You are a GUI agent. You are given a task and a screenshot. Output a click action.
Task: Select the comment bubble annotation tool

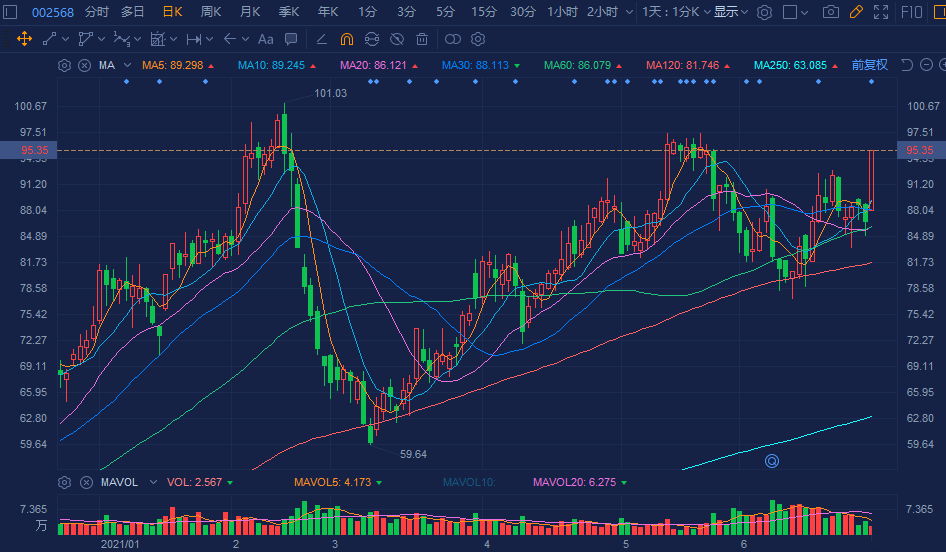pos(290,39)
